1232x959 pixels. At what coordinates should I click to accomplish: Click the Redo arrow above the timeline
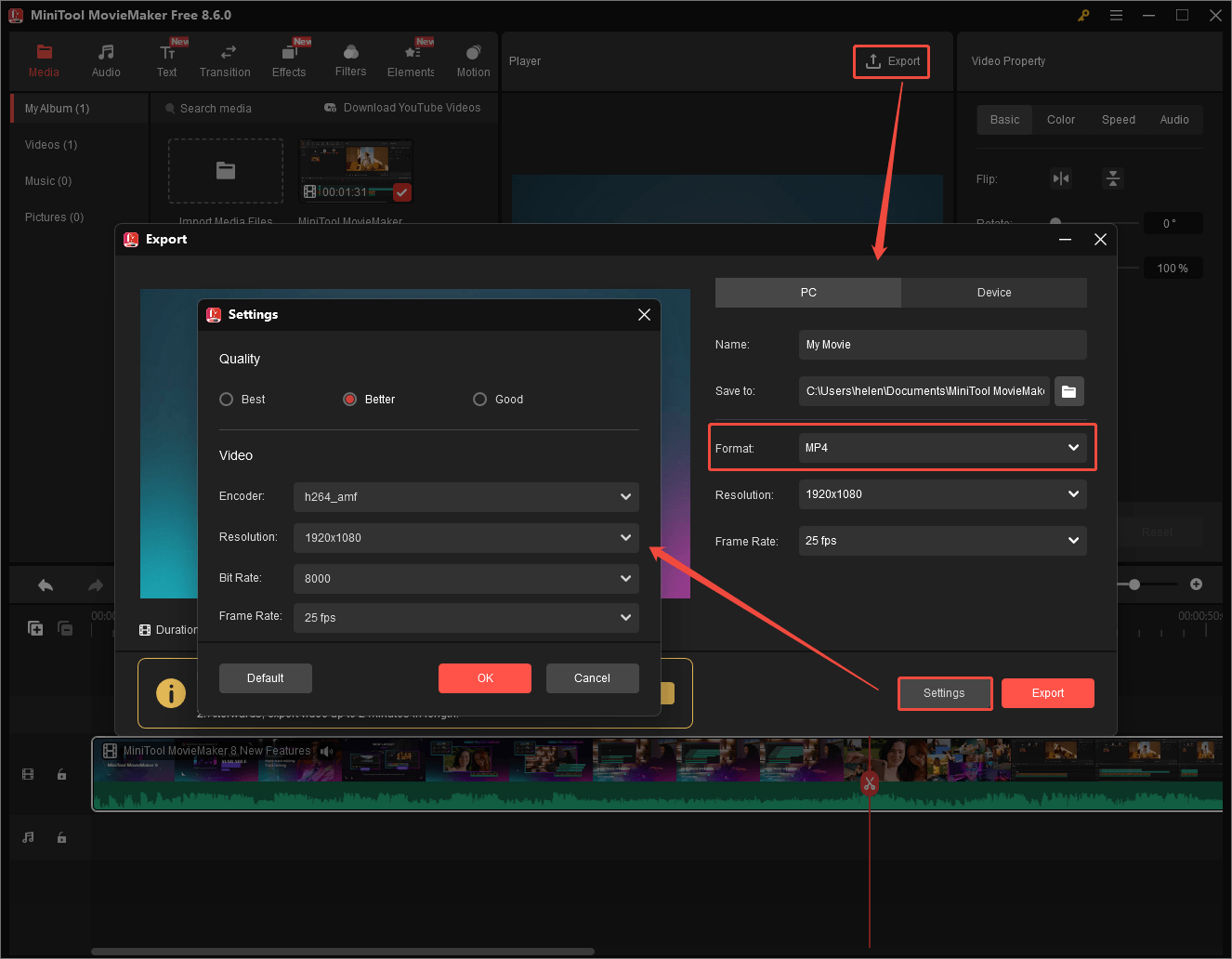pyautogui.click(x=95, y=585)
